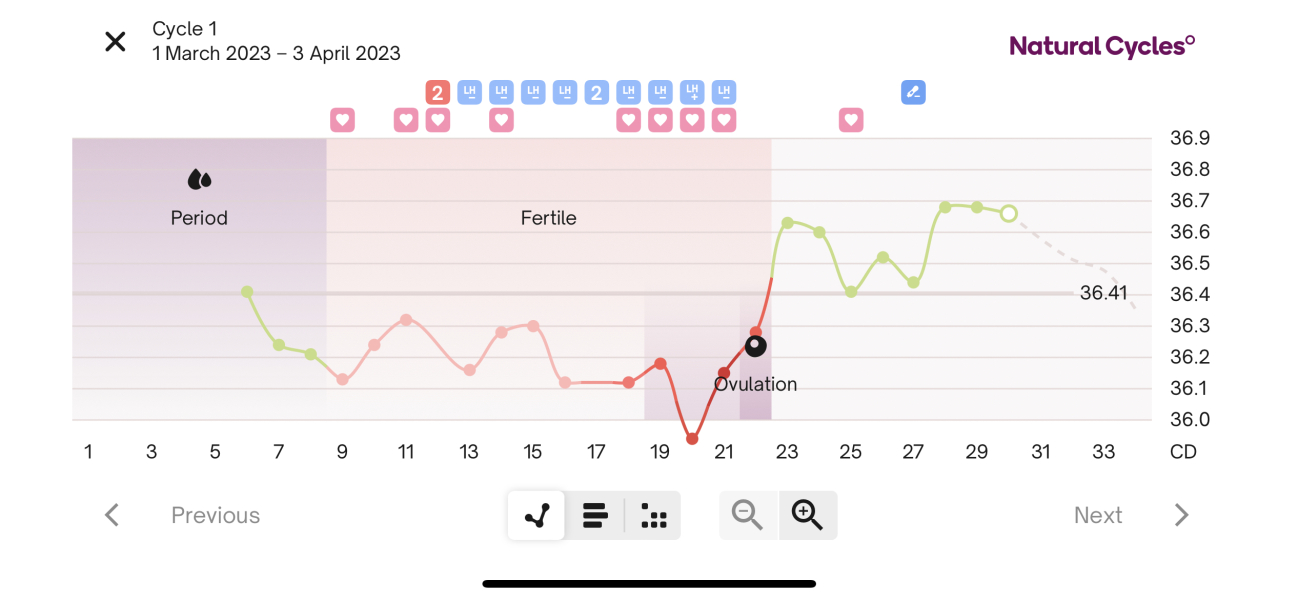Viewport: 1298px width, 600px height.
Task: Close the Cycle 1 graph view
Action: point(116,41)
